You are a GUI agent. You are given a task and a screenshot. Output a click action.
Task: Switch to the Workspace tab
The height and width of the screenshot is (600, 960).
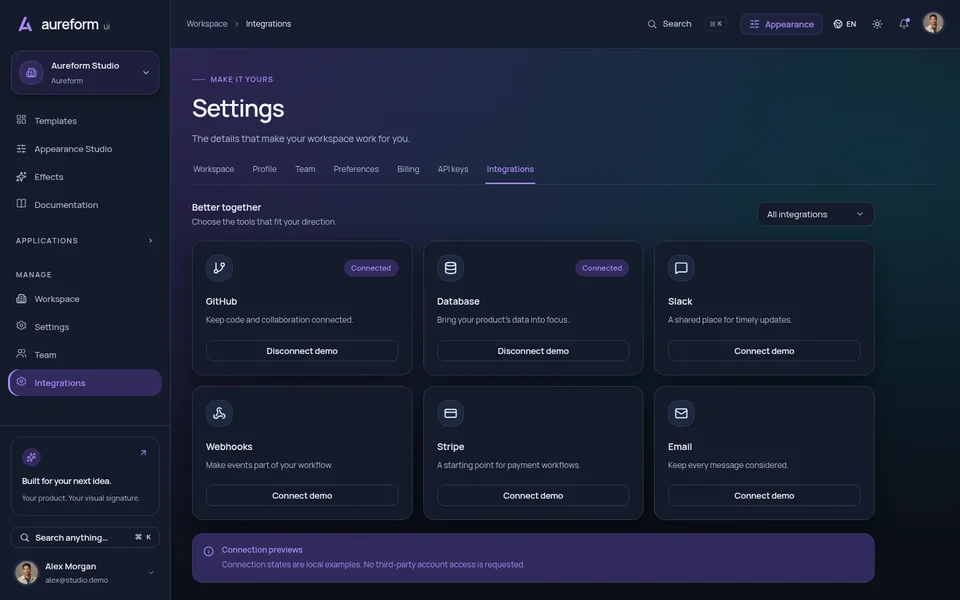214,169
